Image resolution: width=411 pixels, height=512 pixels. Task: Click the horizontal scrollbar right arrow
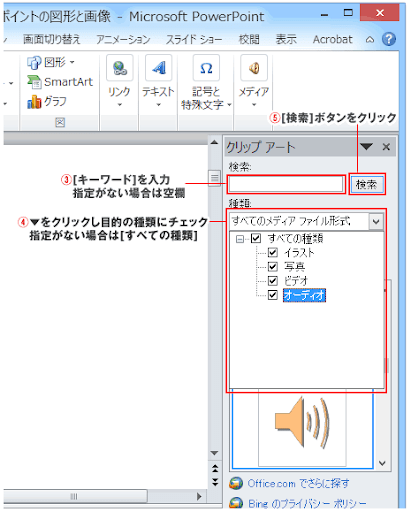tap(199, 496)
